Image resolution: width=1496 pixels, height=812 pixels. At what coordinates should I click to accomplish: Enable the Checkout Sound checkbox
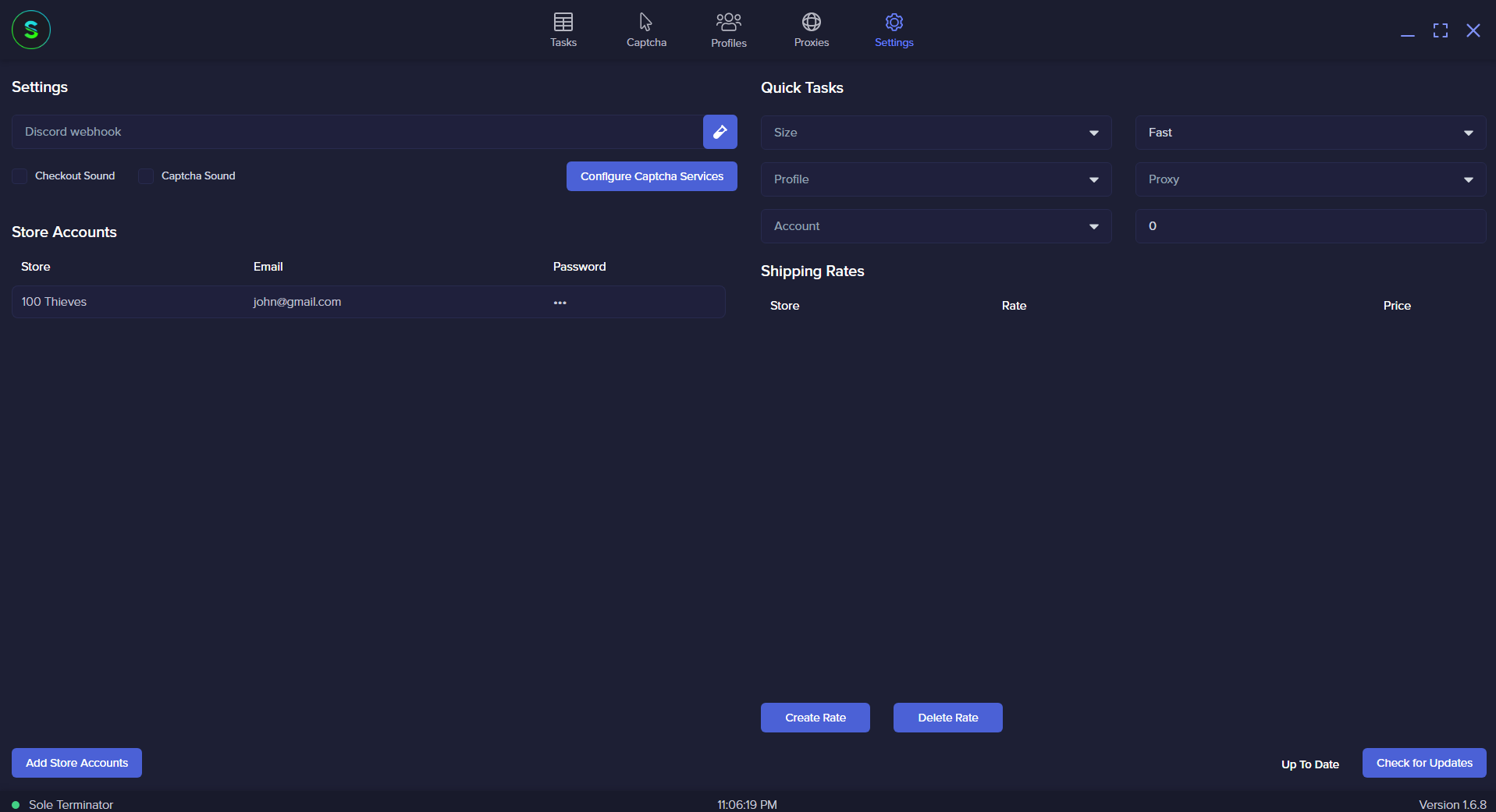click(20, 176)
